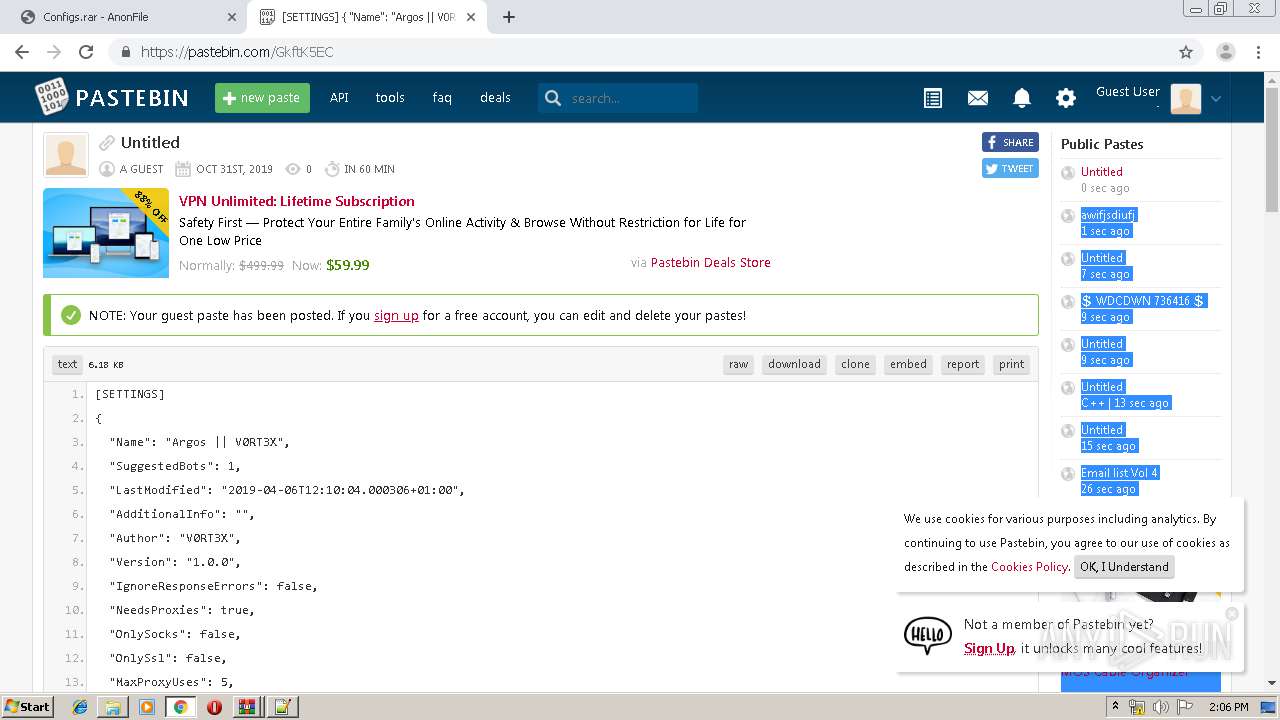The width and height of the screenshot is (1280, 720).
Task: Open the deals menu item
Action: (495, 98)
